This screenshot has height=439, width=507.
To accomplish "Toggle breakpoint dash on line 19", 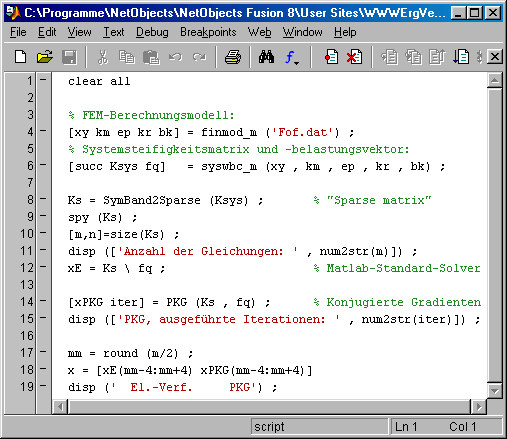I will [x=43, y=386].
